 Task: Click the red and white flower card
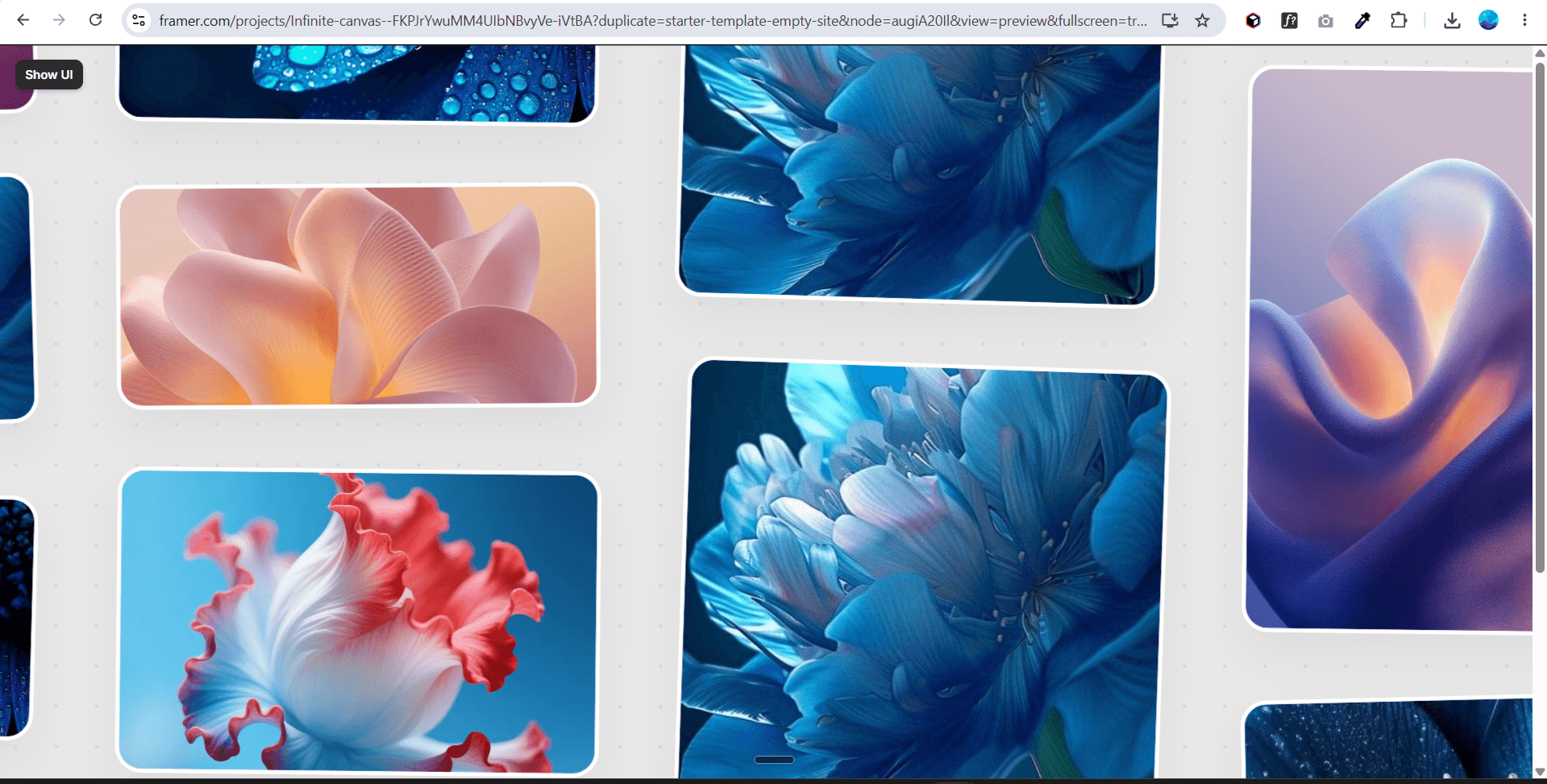[358, 622]
